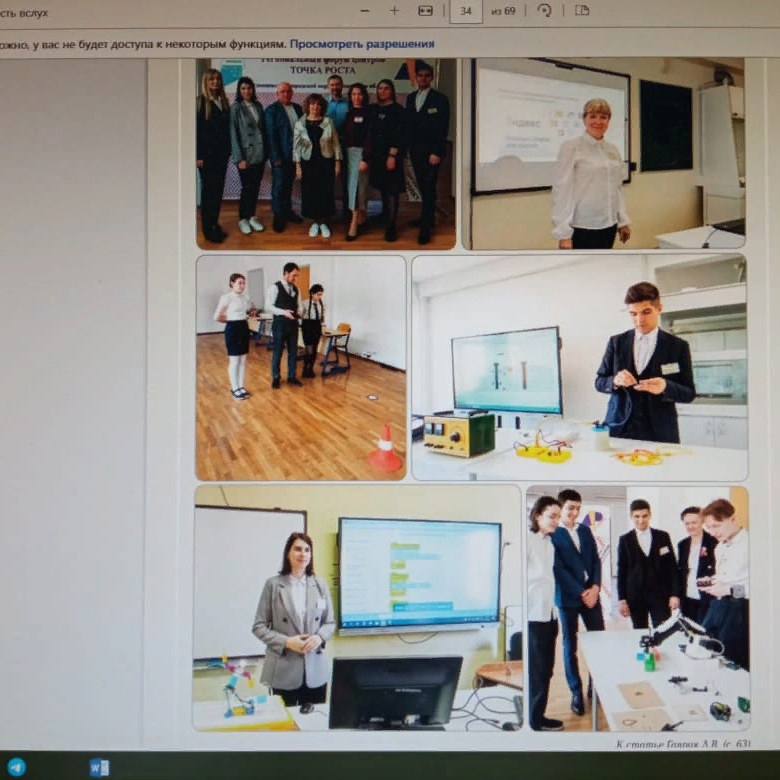This screenshot has height=780, width=780.
Task: Select the photo of students with robotic arm
Action: (637, 608)
